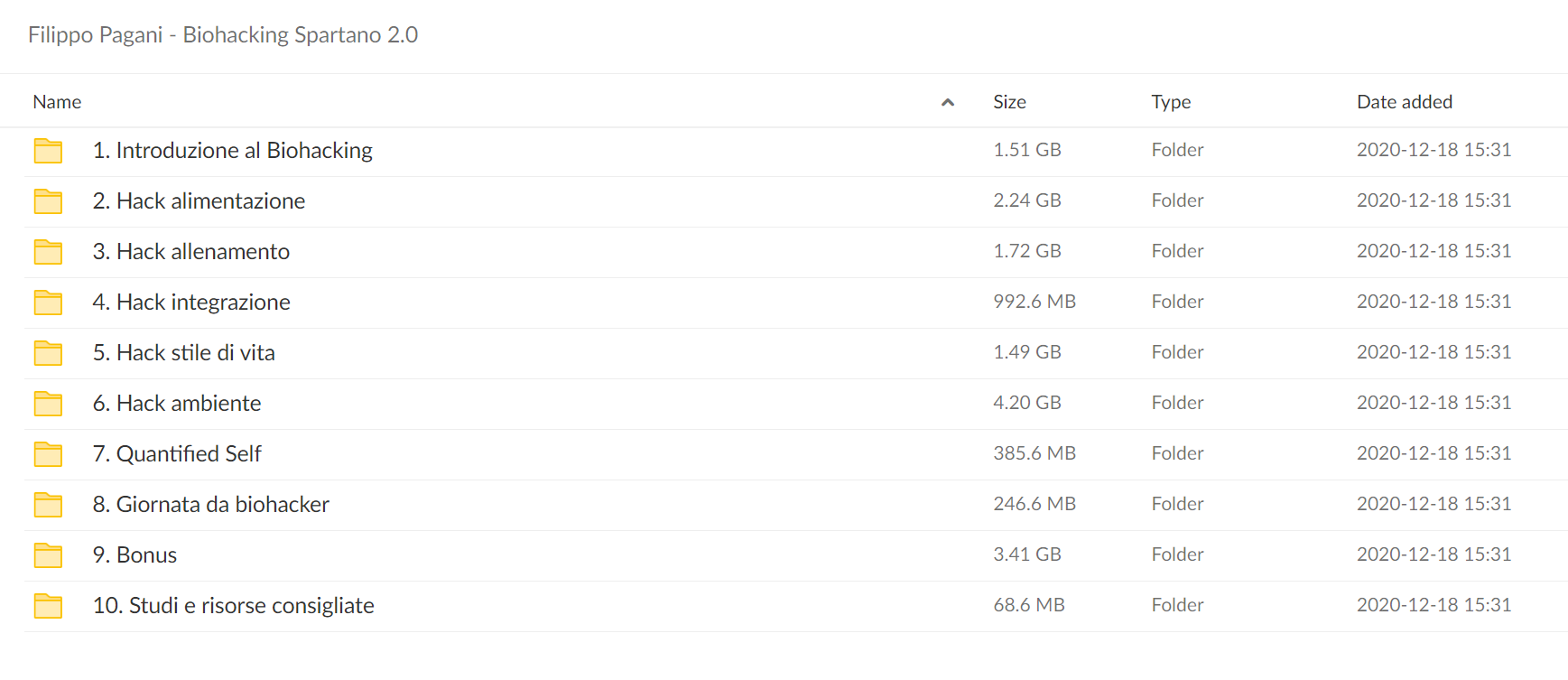This screenshot has height=680, width=1568.
Task: Sort the list by the Size column header
Action: click(1009, 102)
